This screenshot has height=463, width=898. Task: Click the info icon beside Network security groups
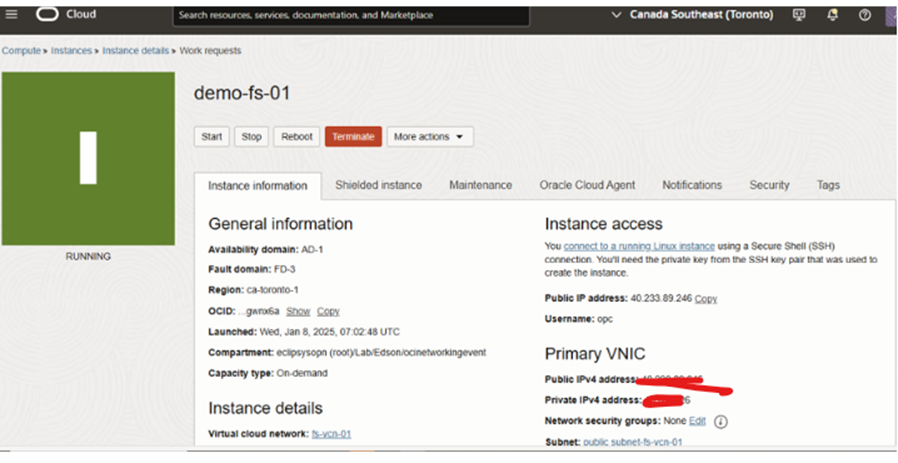(x=720, y=422)
